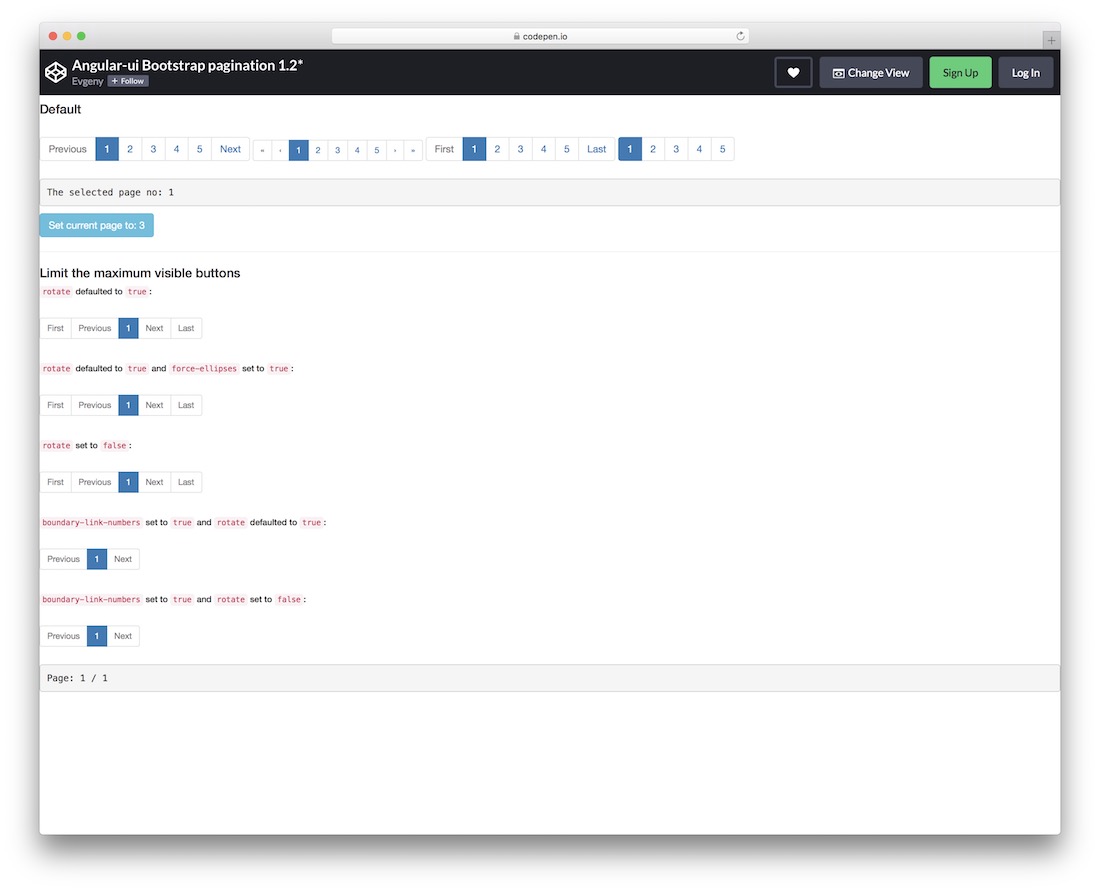Click the single left arrow ‹ pagination icon
Viewport: 1100px width, 891px height.
[279, 149]
